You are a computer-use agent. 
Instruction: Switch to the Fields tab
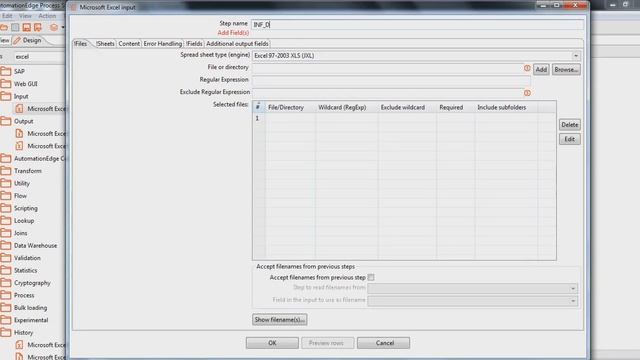(x=194, y=44)
